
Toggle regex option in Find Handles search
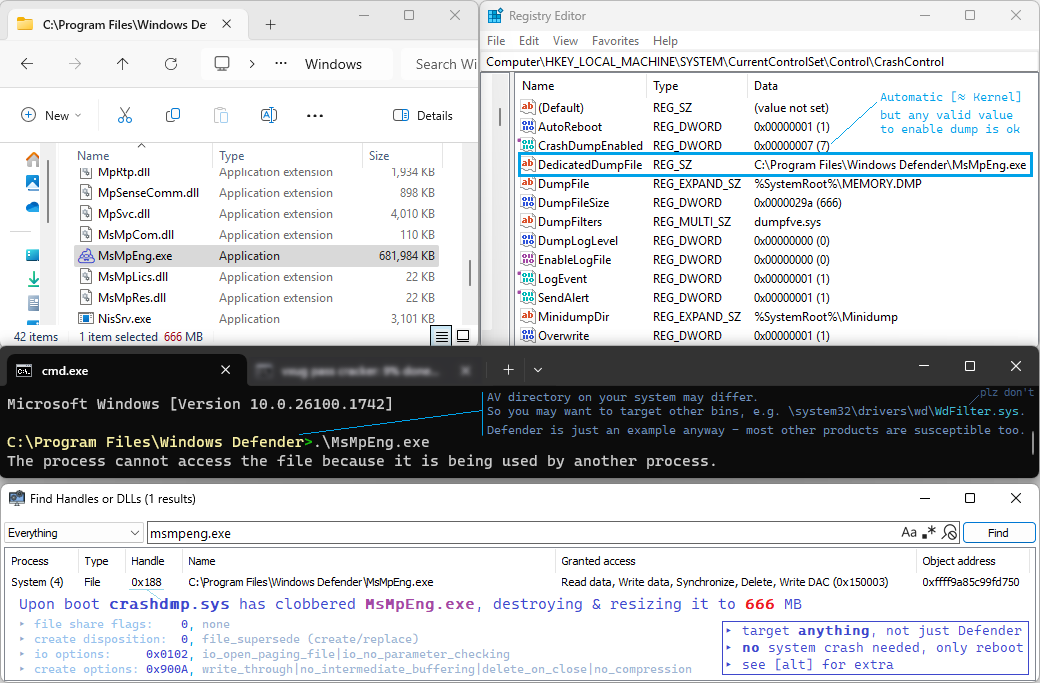[x=930, y=532]
